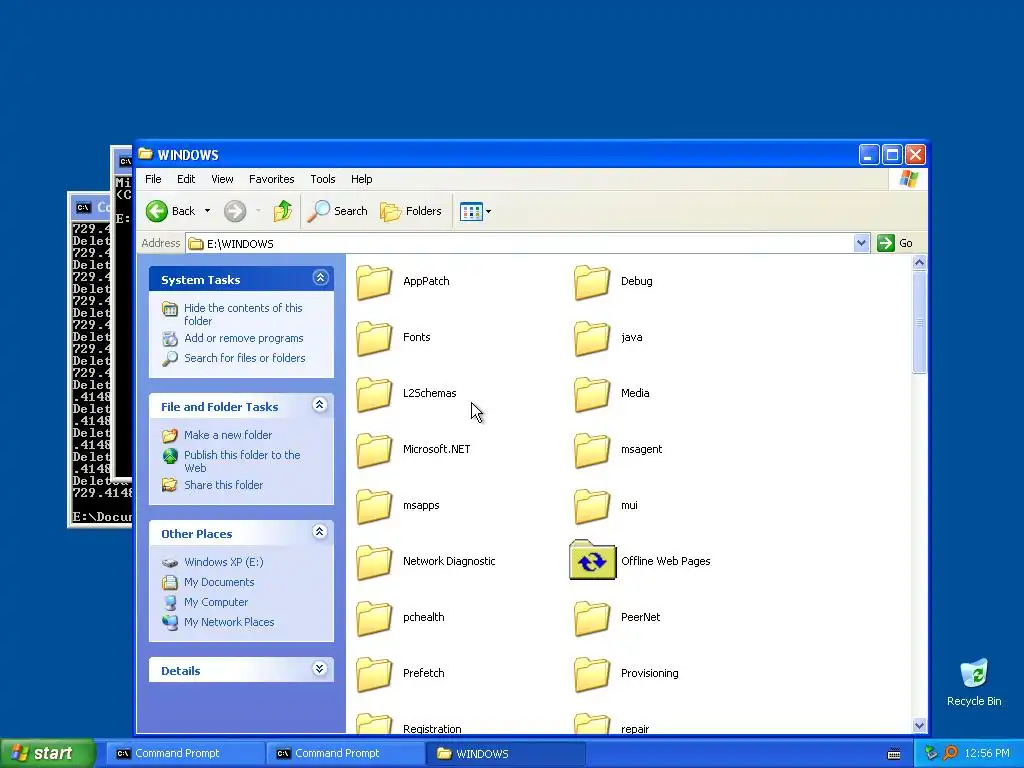
Task: Click the scrollbar down arrow
Action: click(x=919, y=725)
